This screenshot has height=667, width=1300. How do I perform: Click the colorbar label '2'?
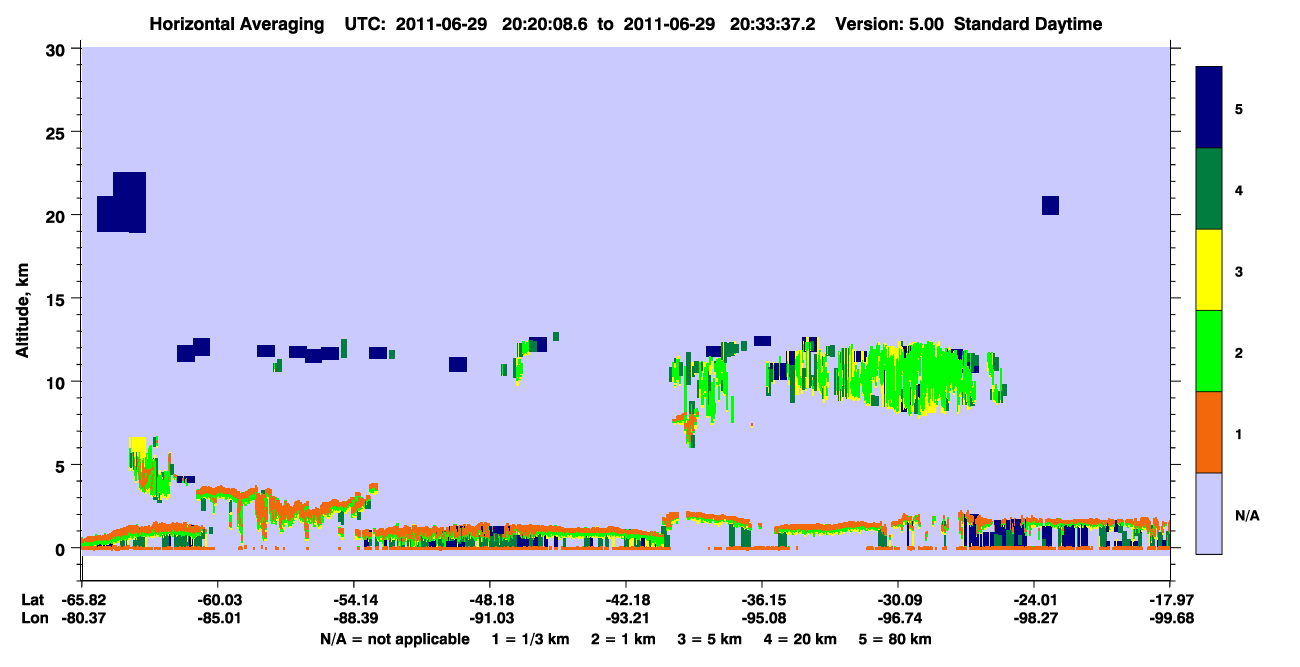(1239, 352)
